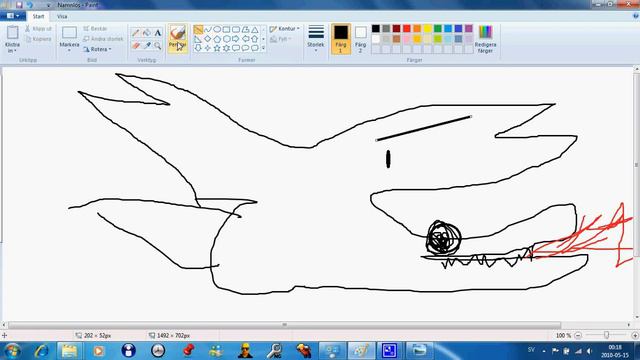Select the Rounded rectangle shape
Viewport: 640px width, 360px height.
coord(236,30)
